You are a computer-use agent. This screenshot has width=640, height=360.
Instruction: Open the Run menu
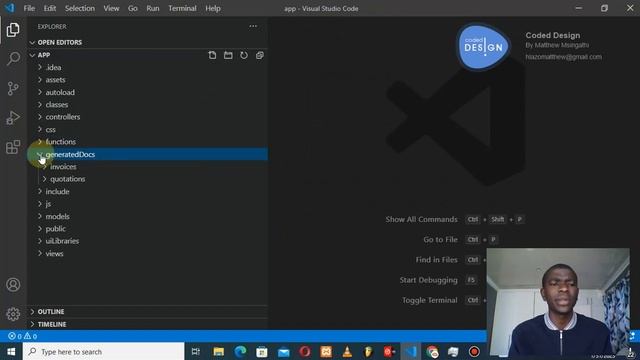click(x=153, y=8)
